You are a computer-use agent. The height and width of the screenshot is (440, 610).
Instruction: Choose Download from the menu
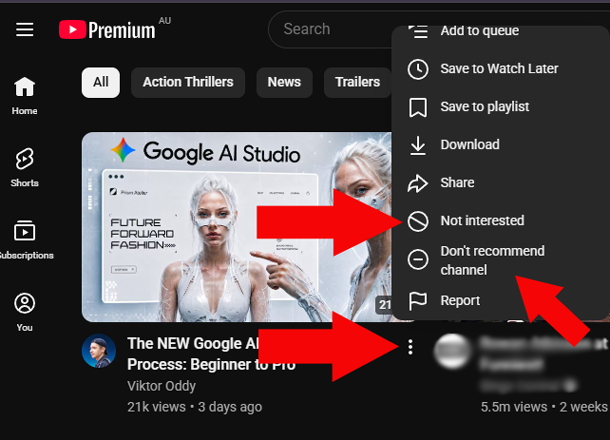pos(501,145)
